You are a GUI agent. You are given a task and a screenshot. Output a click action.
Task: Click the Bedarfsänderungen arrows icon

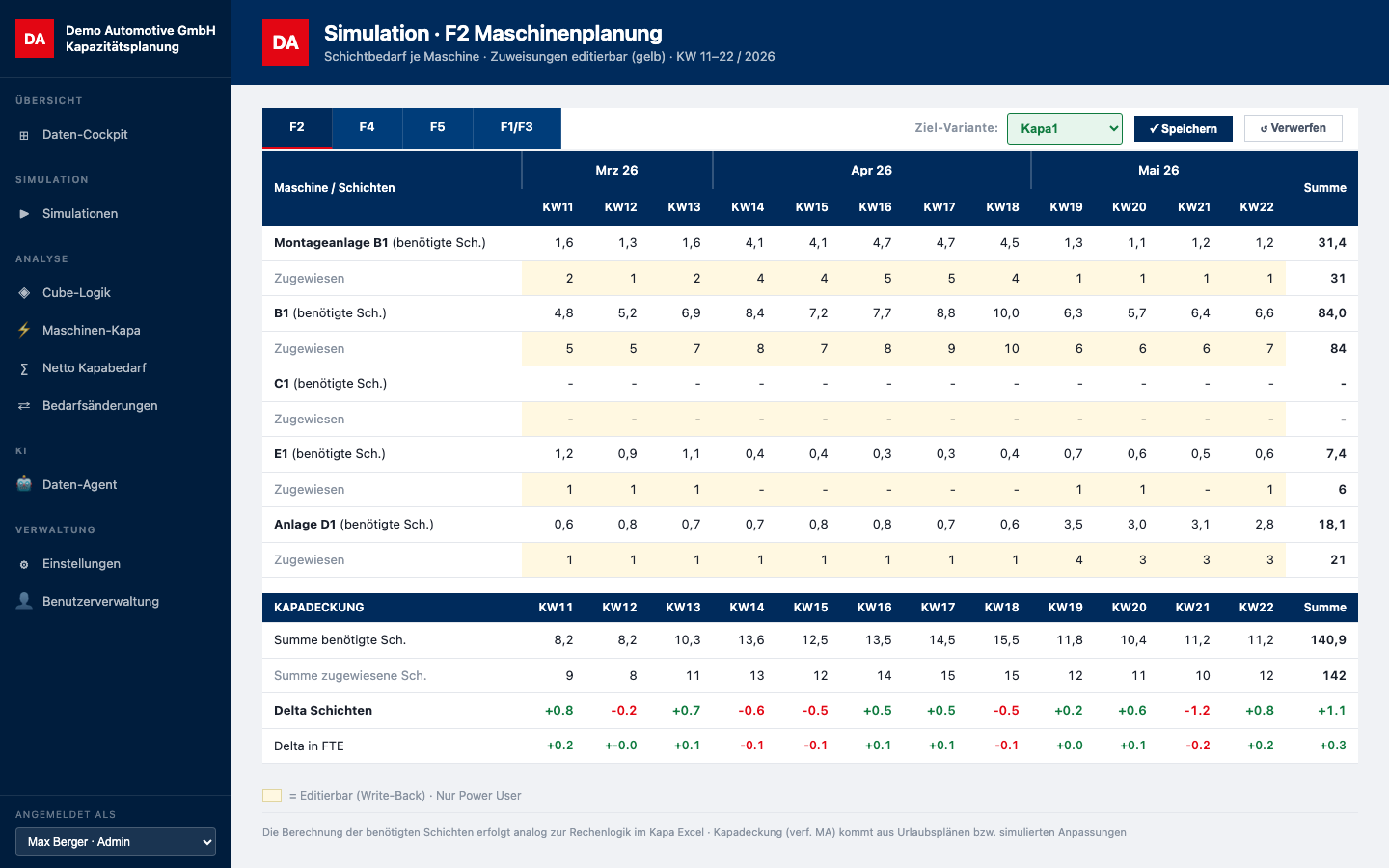tap(24, 406)
